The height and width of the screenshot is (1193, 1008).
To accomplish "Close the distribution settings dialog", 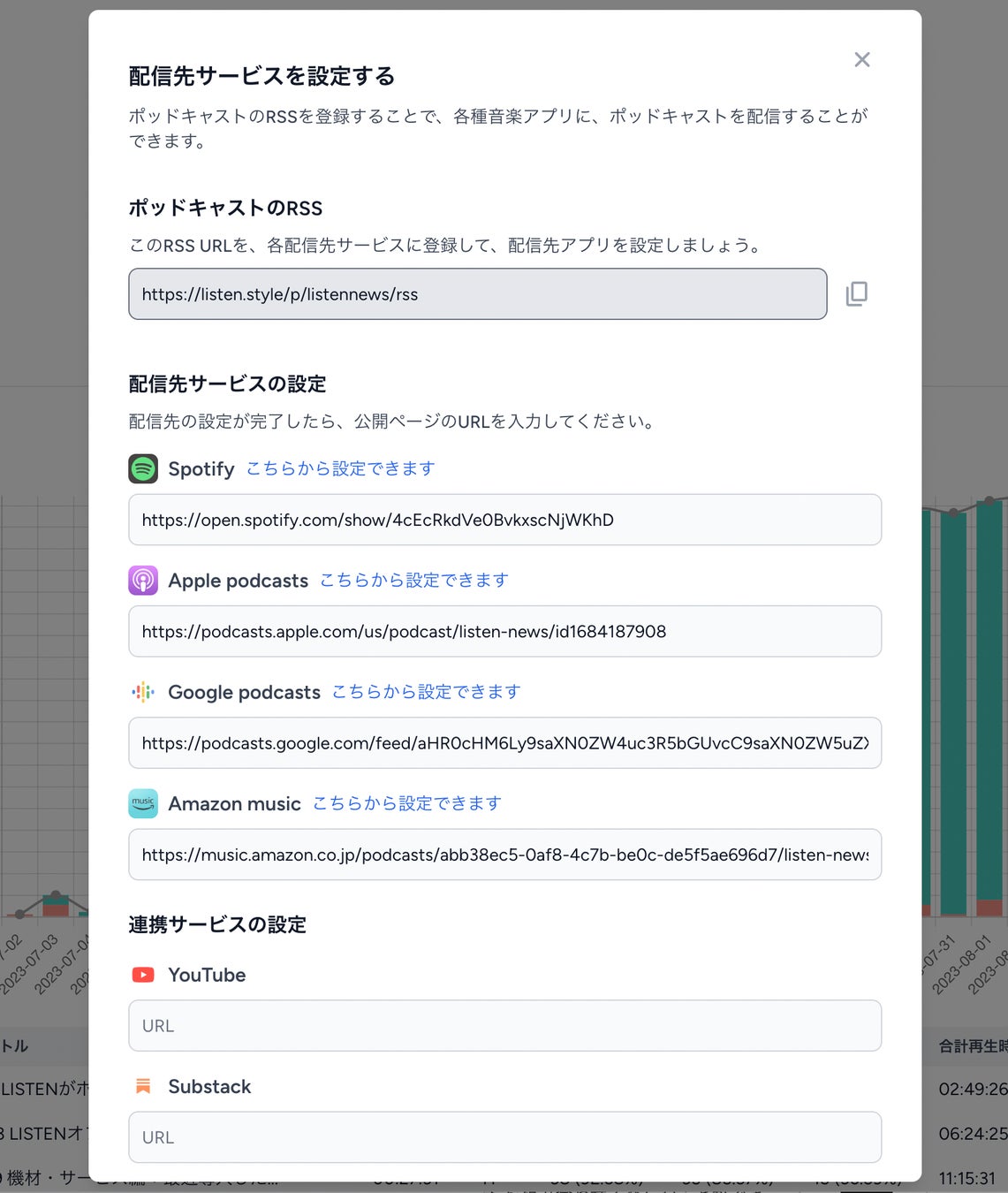I will click(x=862, y=59).
